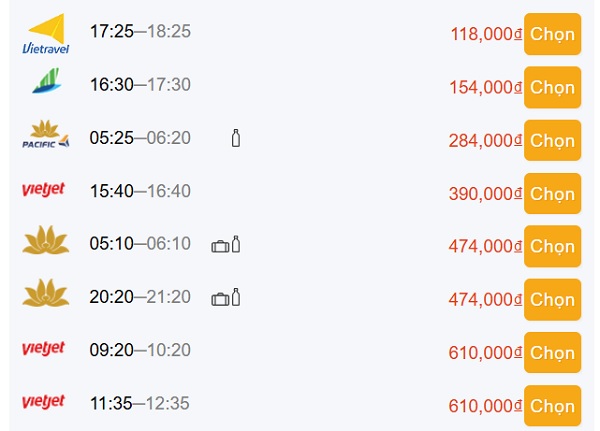The image size is (600, 431).
Task: Click the 610,000đ price of 11:35 flight
Action: coord(485,406)
